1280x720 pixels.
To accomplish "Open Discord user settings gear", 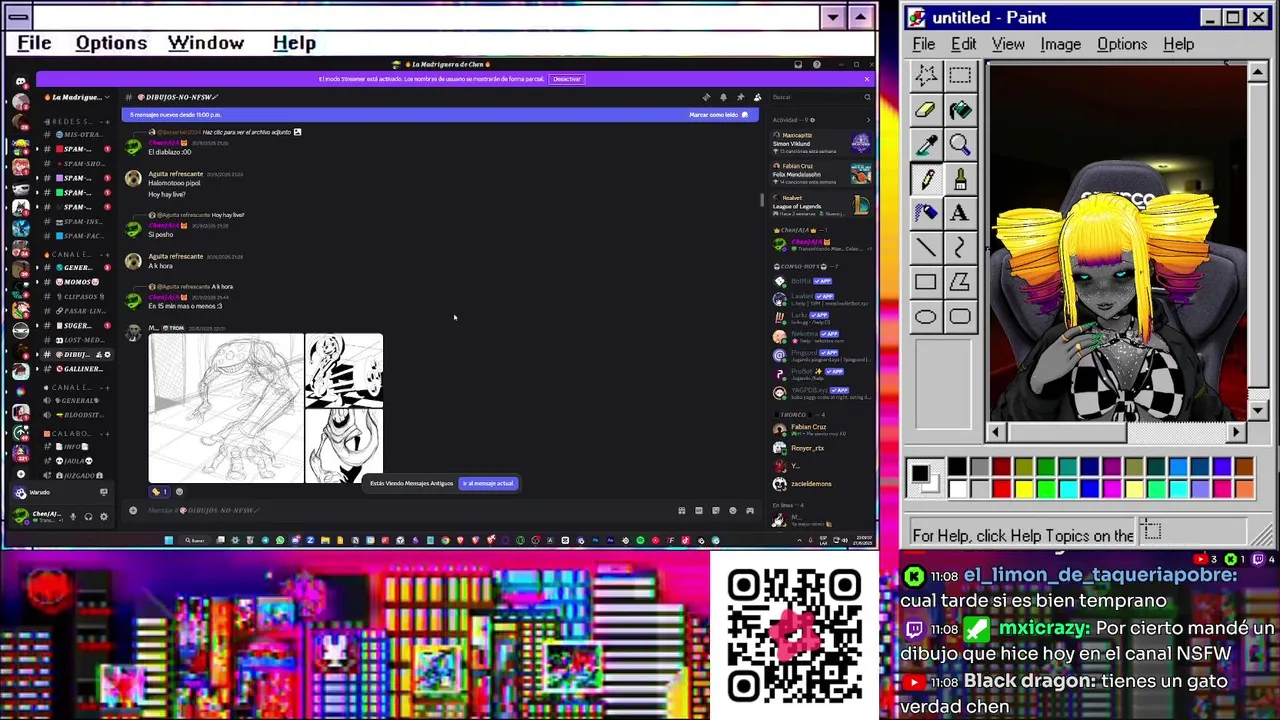I will pos(103,516).
